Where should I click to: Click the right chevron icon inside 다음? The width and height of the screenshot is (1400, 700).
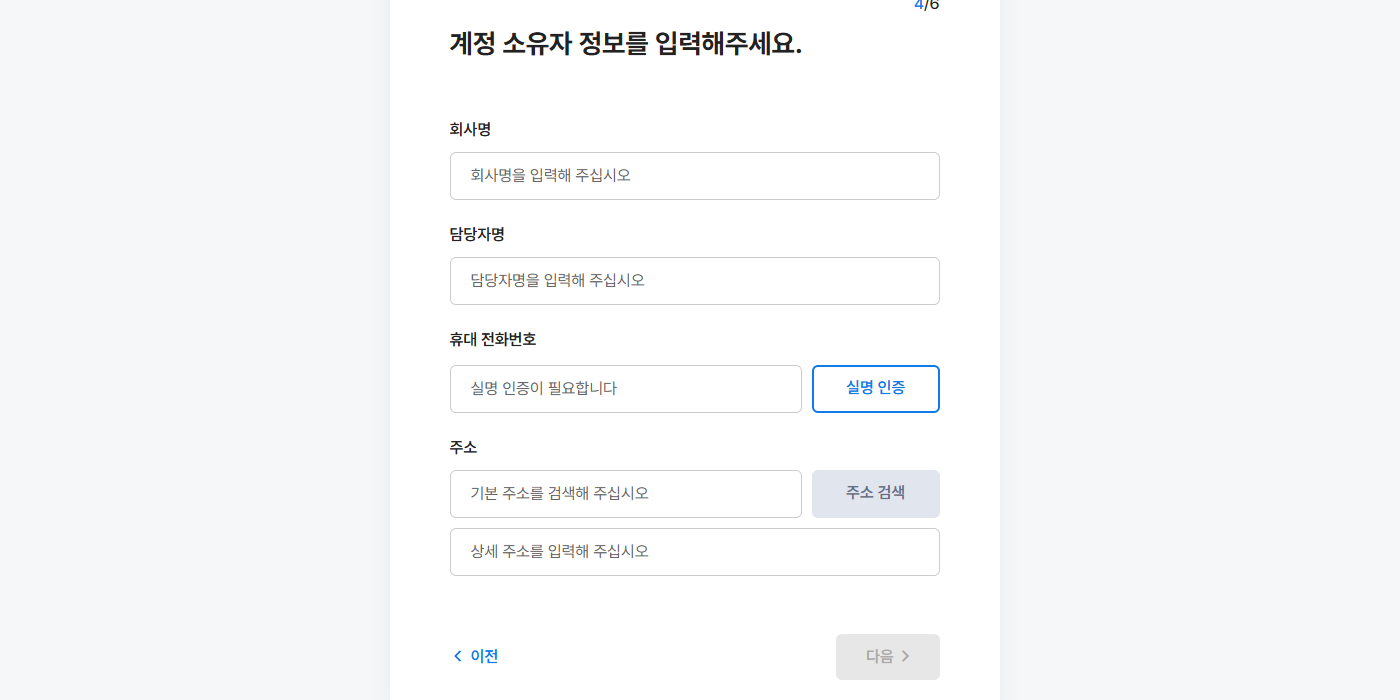tap(906, 656)
